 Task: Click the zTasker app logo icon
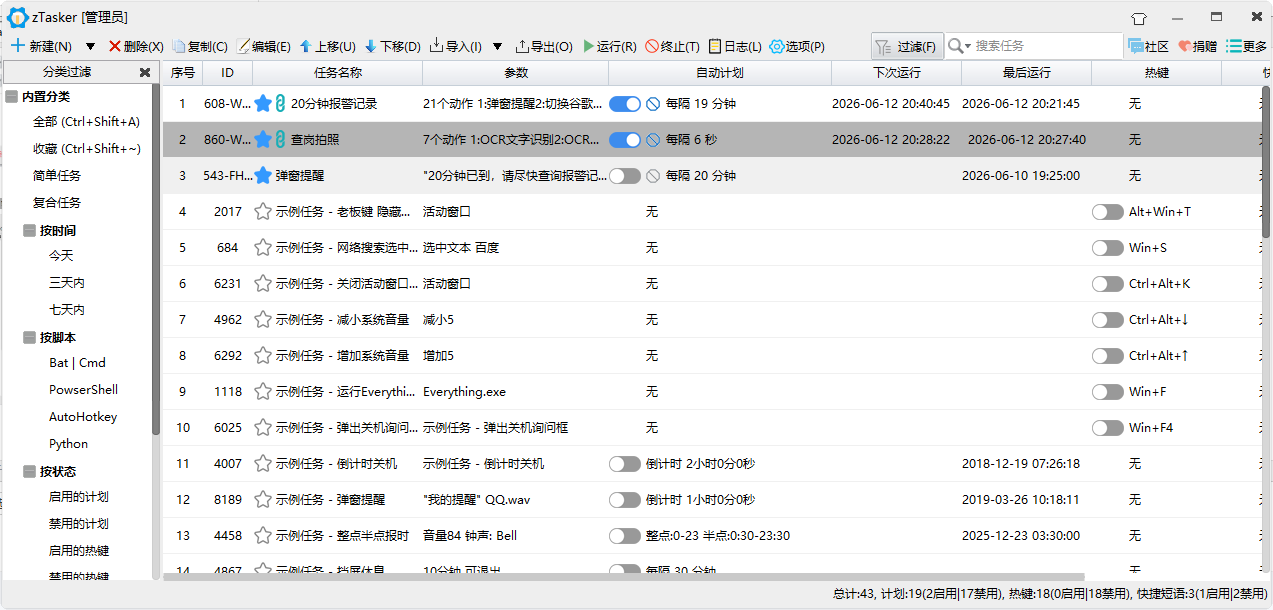[17, 17]
